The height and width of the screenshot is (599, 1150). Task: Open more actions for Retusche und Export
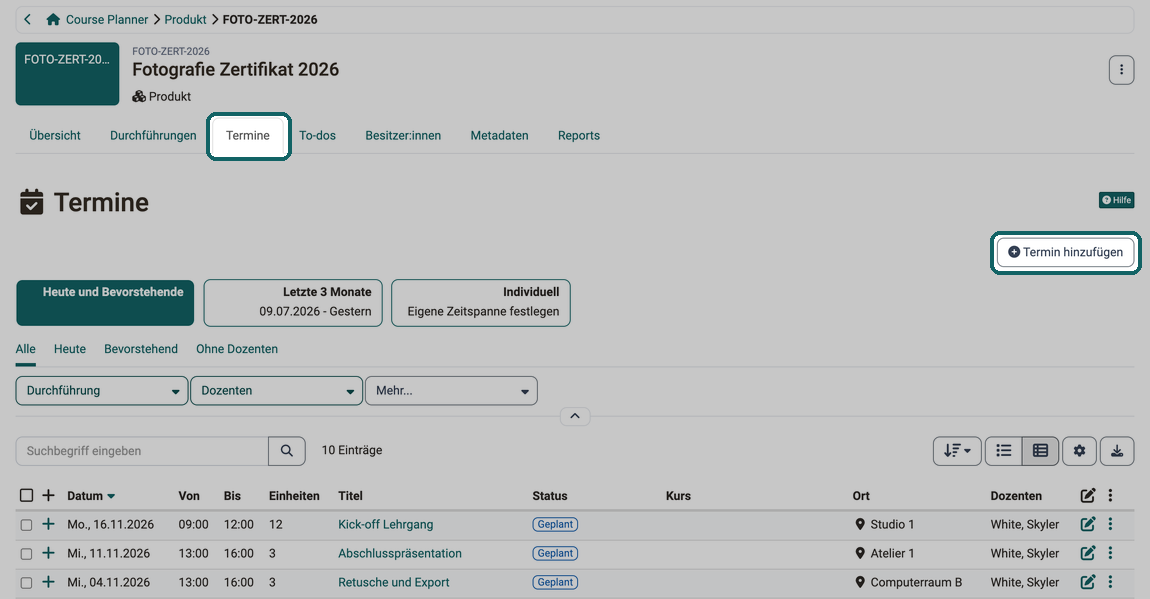click(1110, 582)
